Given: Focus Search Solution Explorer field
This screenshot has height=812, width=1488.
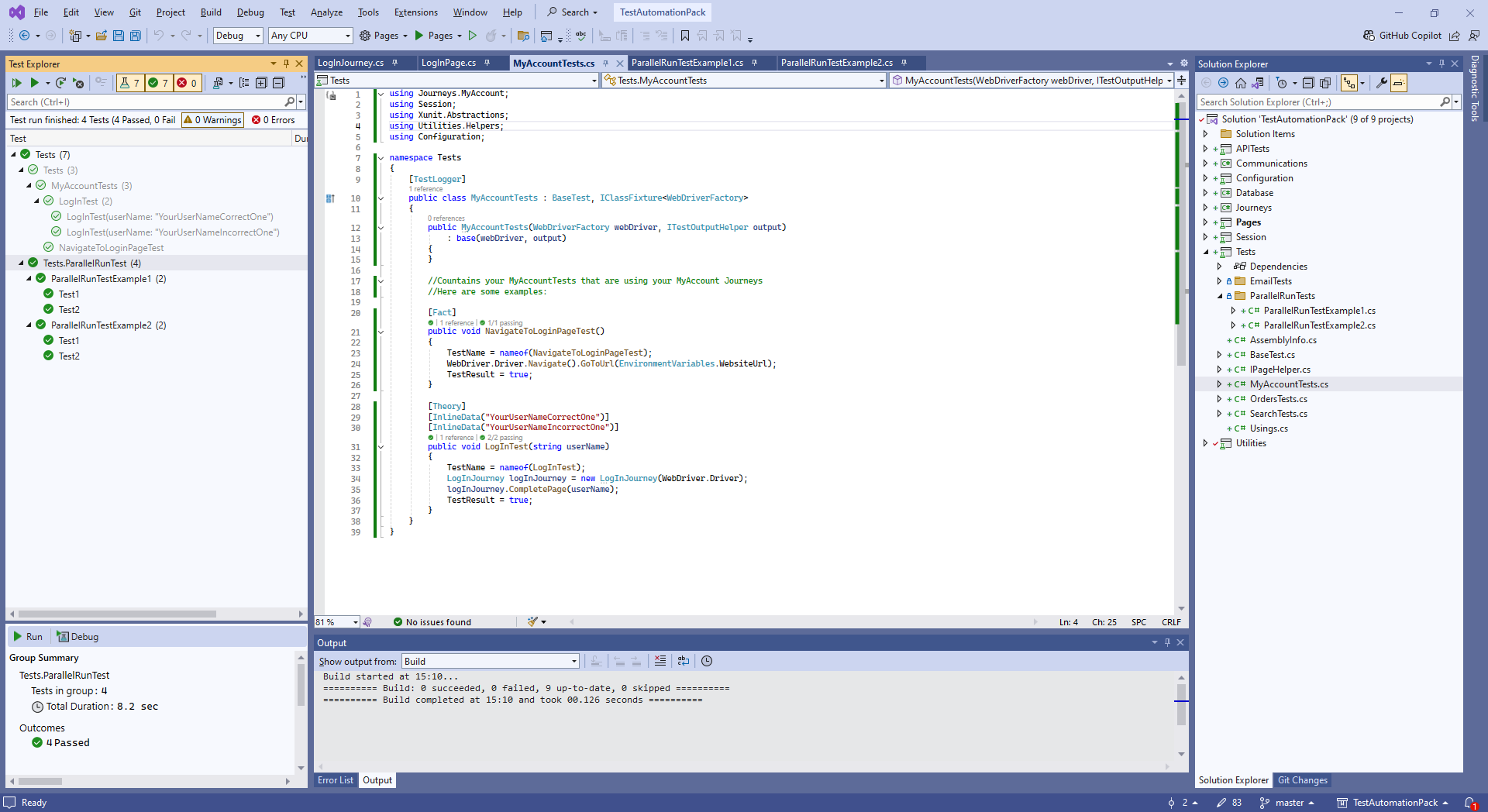Looking at the screenshot, I should 1318,102.
